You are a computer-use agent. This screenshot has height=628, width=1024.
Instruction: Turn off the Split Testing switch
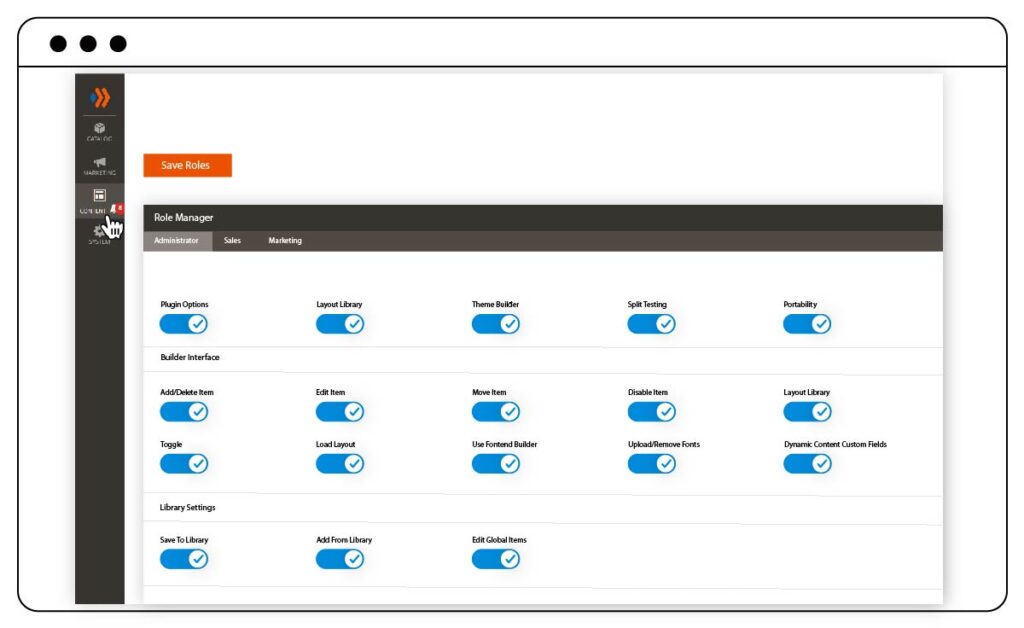click(x=651, y=324)
